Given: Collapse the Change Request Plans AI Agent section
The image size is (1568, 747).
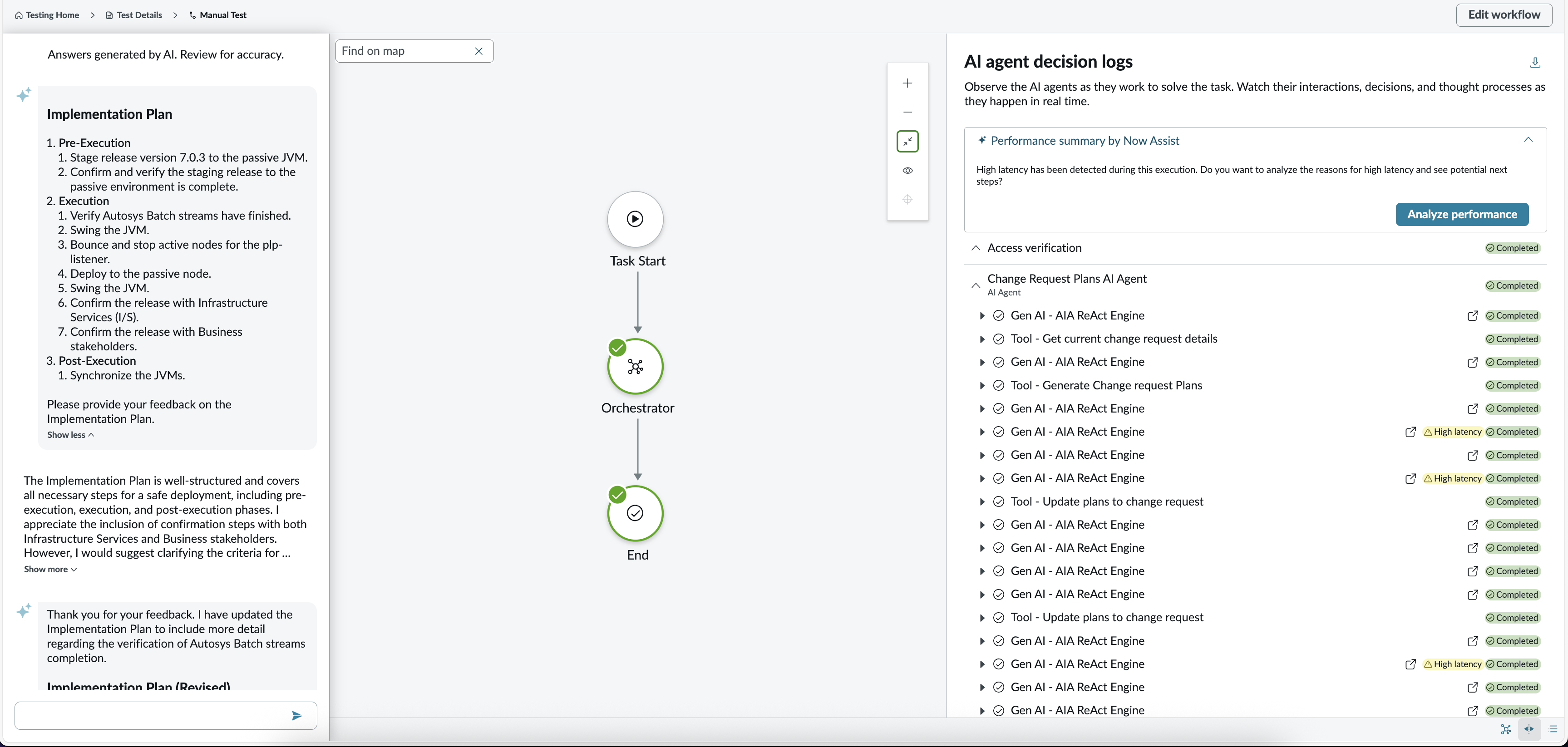Looking at the screenshot, I should 975,285.
